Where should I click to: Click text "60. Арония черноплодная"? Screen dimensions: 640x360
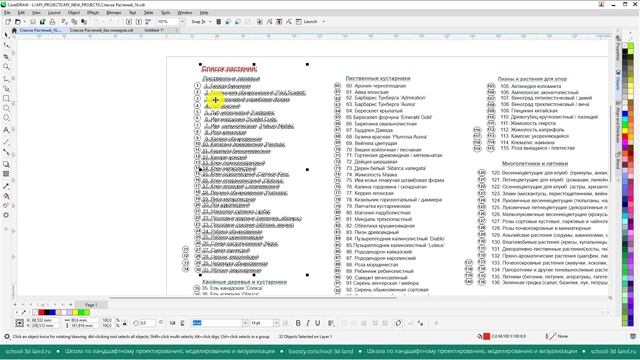coord(376,86)
